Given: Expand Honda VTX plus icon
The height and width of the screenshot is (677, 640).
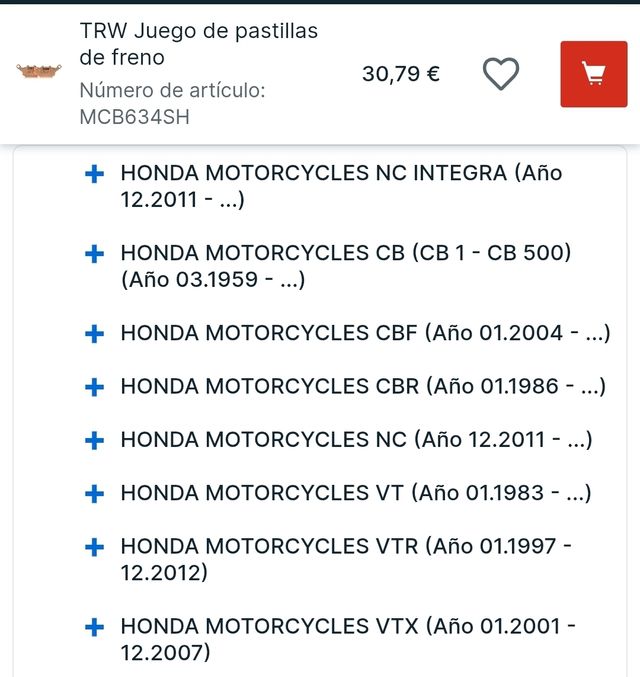Looking at the screenshot, I should (95, 627).
